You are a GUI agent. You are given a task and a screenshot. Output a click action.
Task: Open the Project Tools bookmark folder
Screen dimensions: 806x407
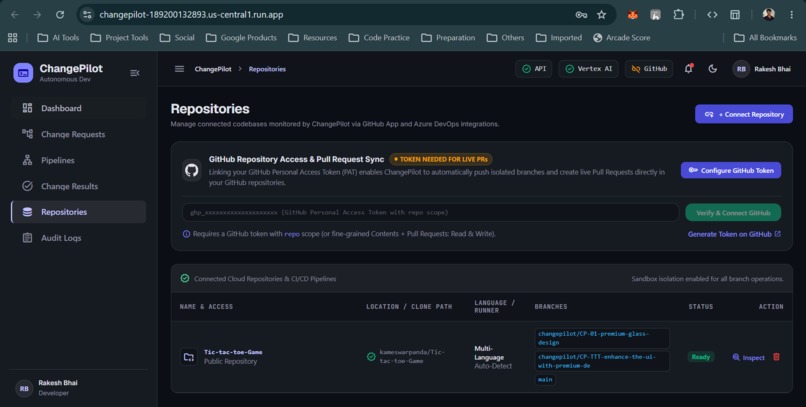click(x=119, y=38)
